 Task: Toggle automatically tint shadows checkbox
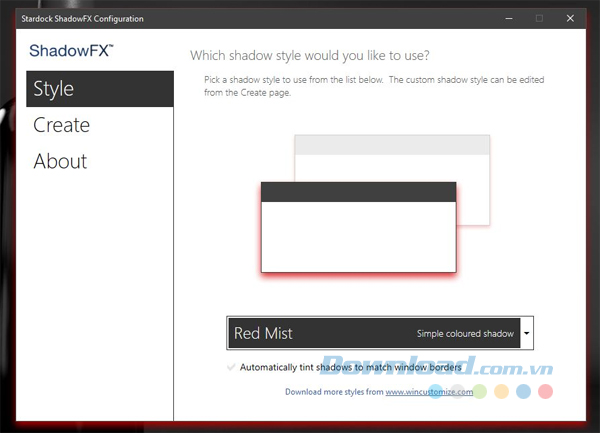(231, 367)
